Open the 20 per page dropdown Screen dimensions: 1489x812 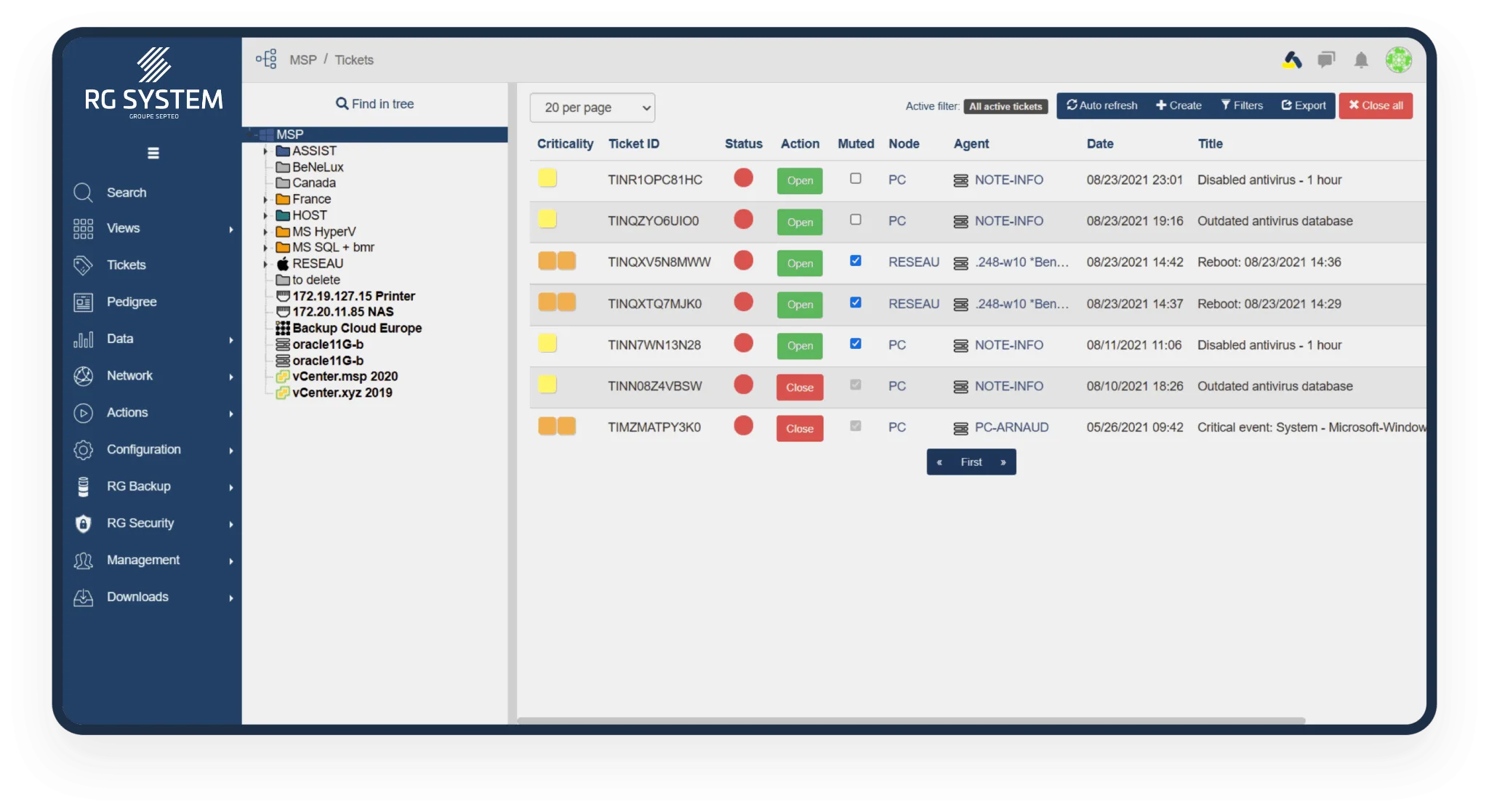(x=592, y=108)
